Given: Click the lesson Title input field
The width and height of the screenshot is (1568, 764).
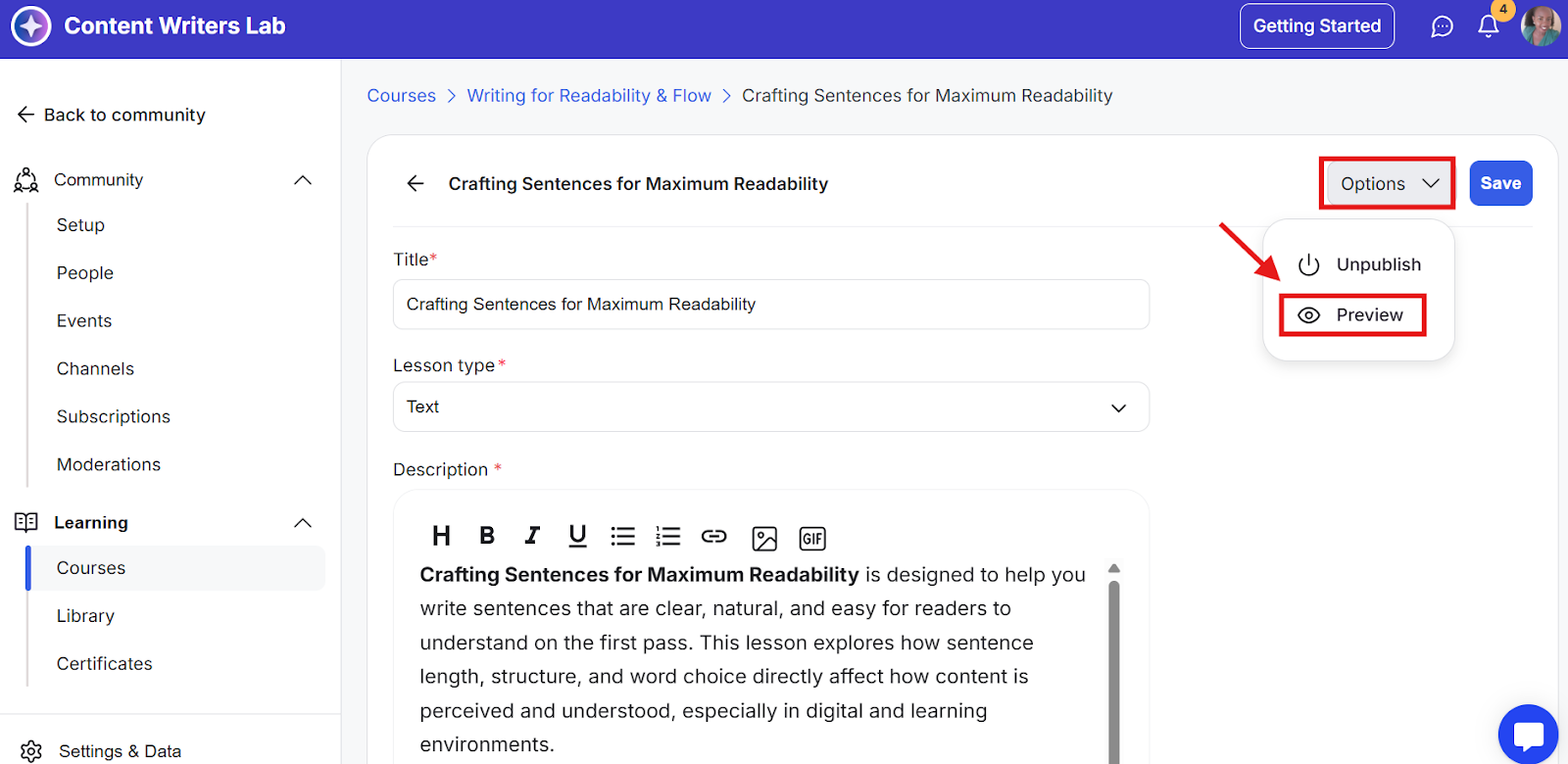Looking at the screenshot, I should [770, 305].
